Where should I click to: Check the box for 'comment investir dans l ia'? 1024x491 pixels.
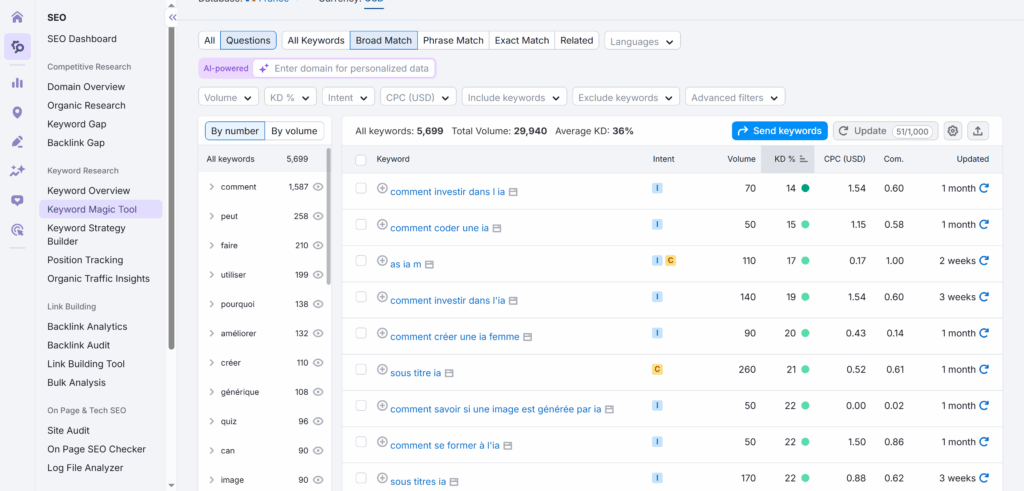361,188
